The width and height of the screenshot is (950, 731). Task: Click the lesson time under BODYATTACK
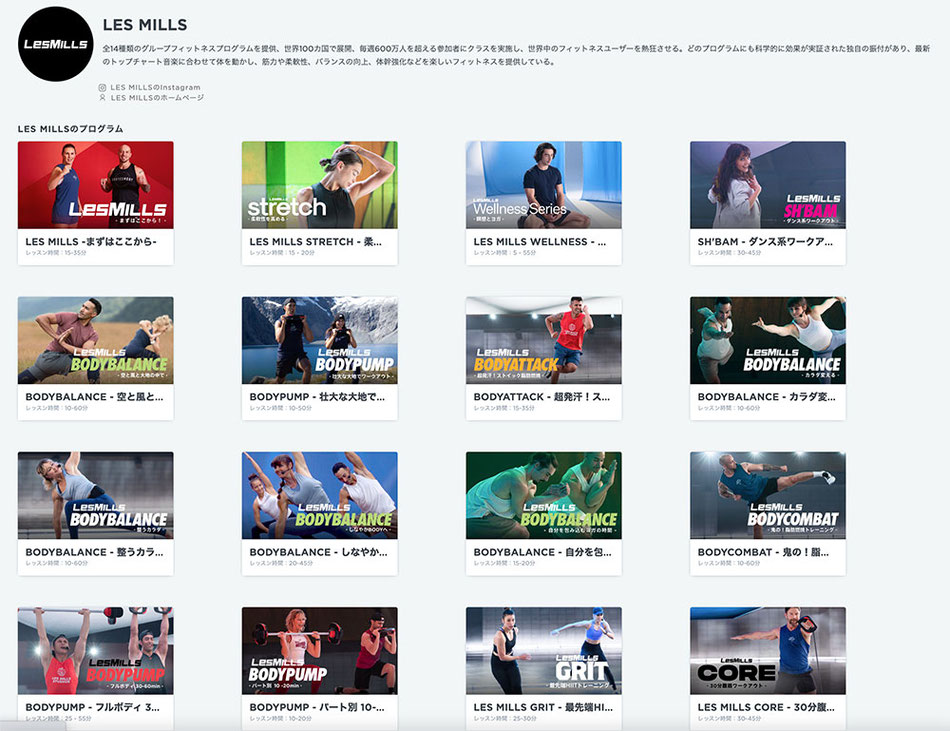[x=504, y=408]
